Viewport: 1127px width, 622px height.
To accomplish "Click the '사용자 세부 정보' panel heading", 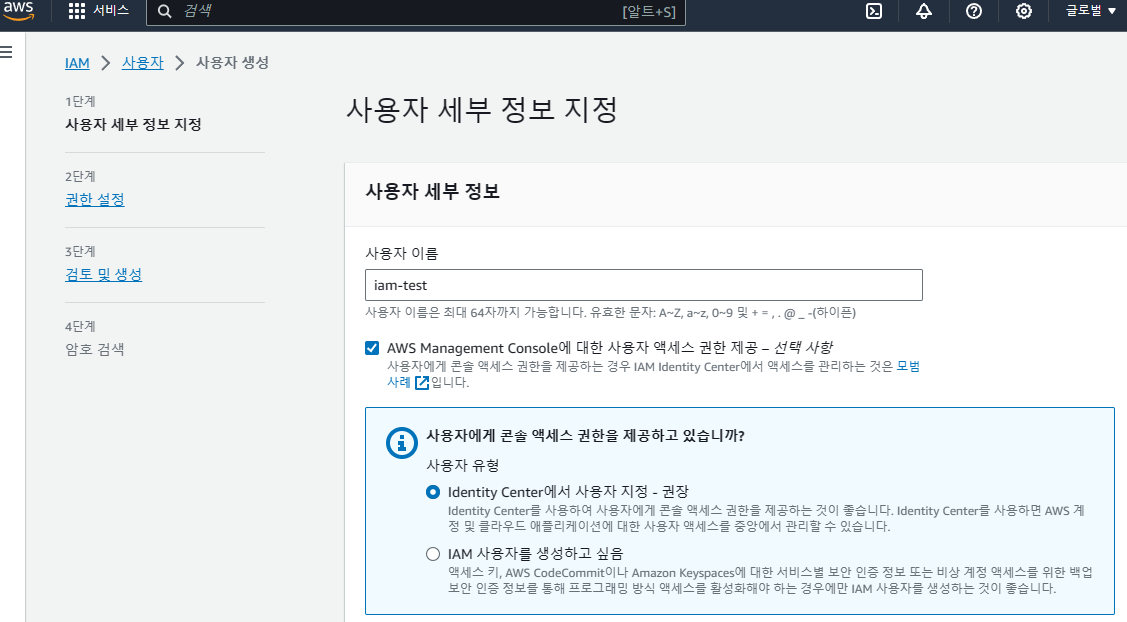I will [x=432, y=191].
